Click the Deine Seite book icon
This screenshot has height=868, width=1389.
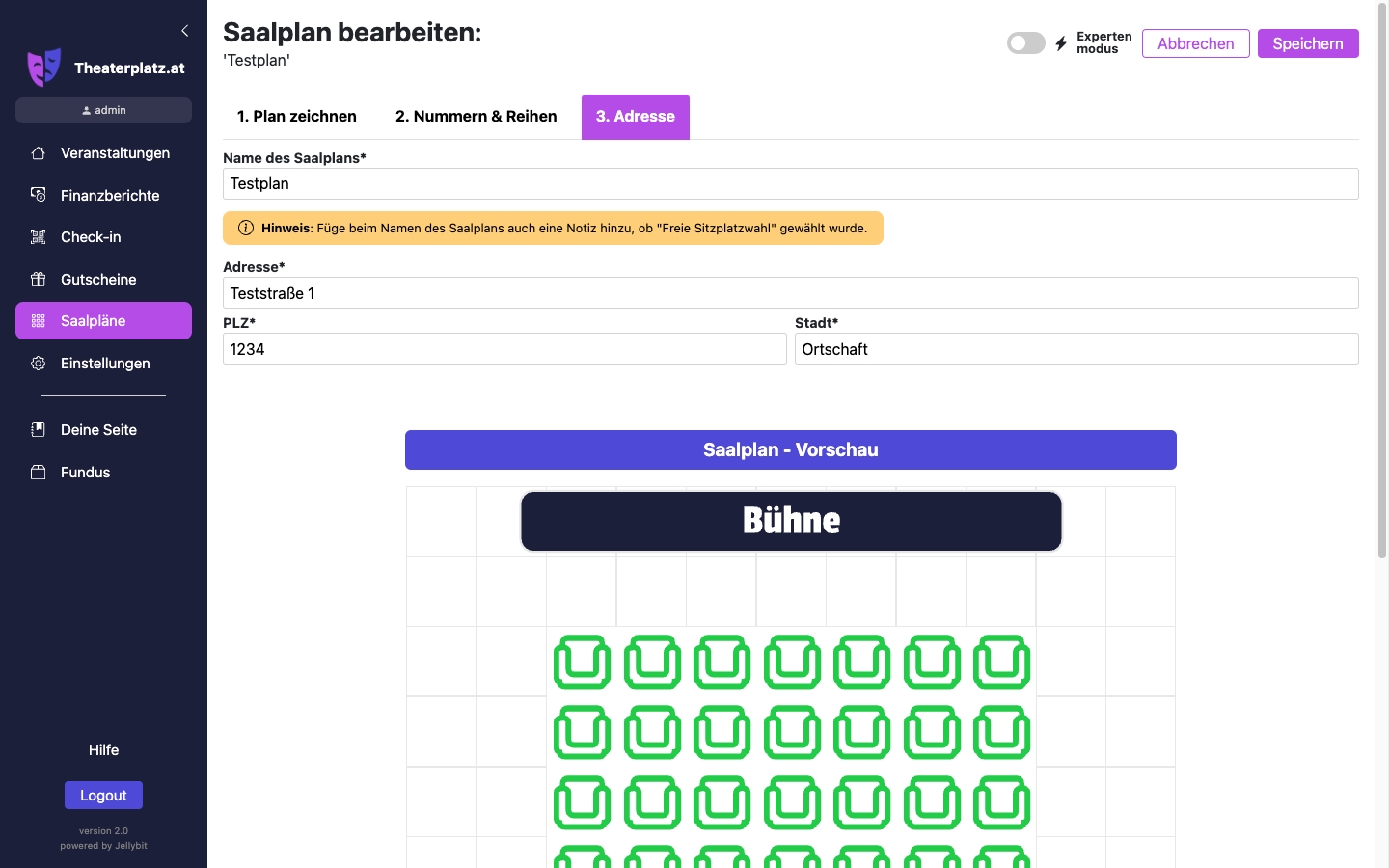[39, 429]
